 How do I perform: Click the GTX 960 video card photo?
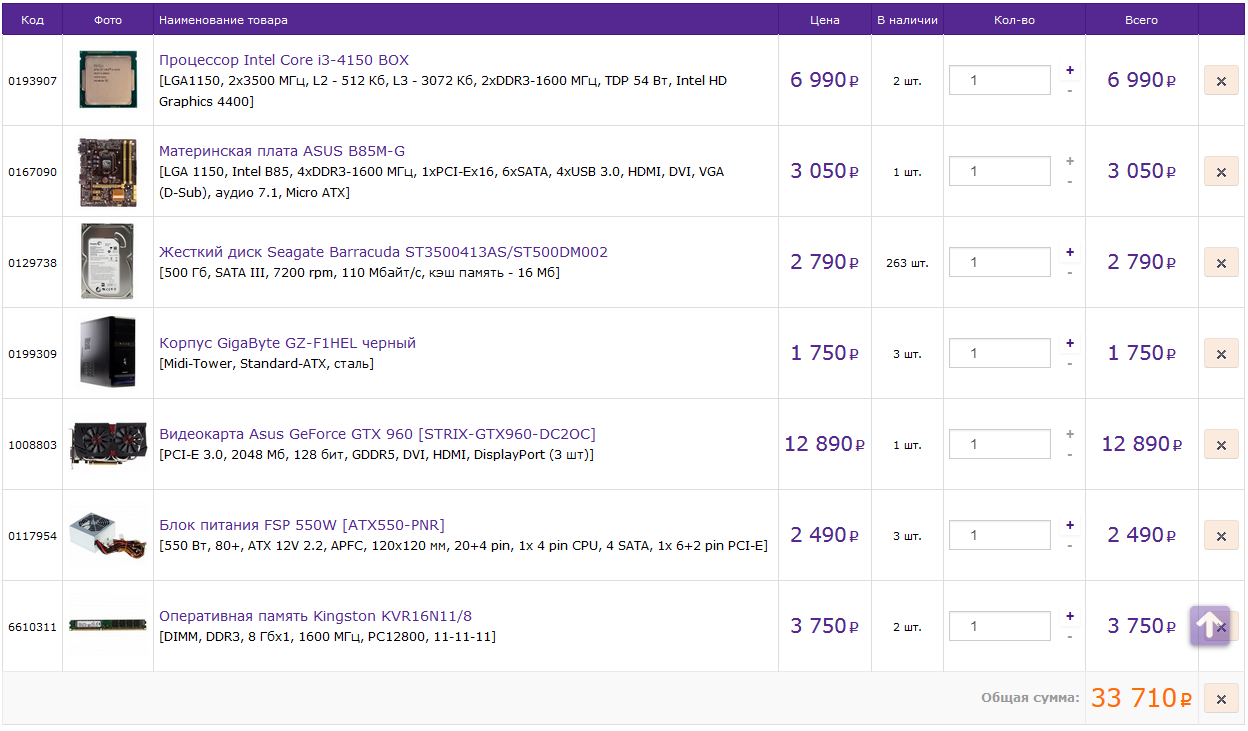(107, 444)
